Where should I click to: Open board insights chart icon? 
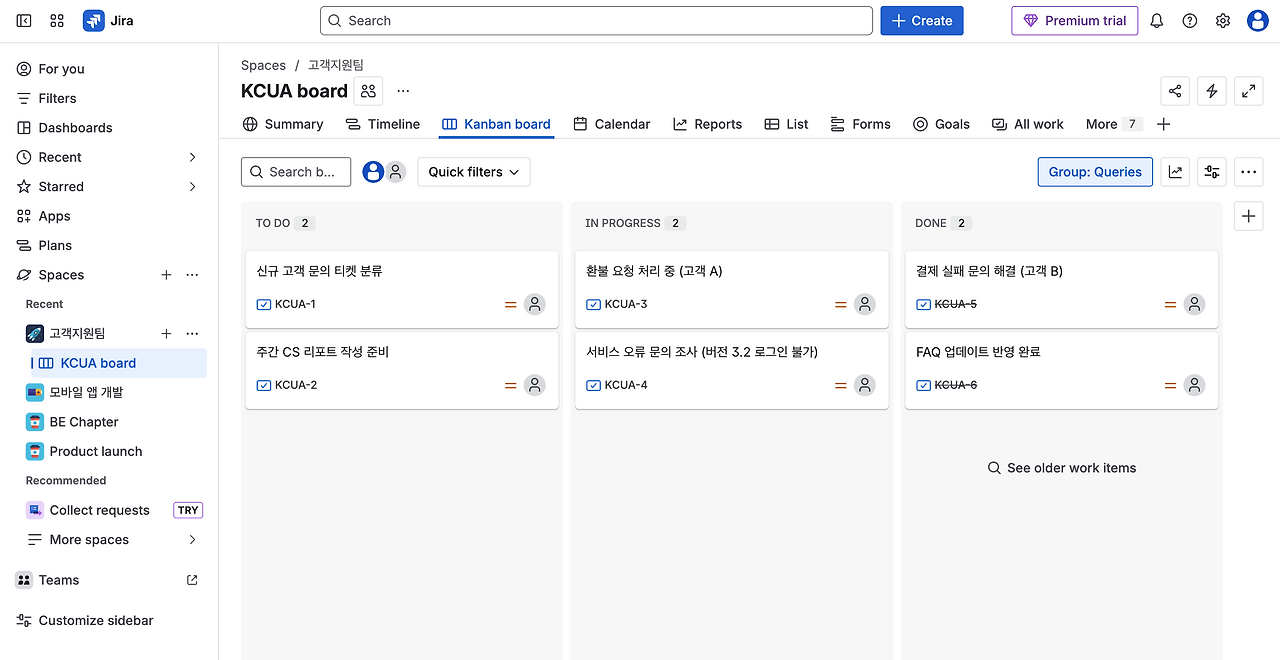(1176, 172)
